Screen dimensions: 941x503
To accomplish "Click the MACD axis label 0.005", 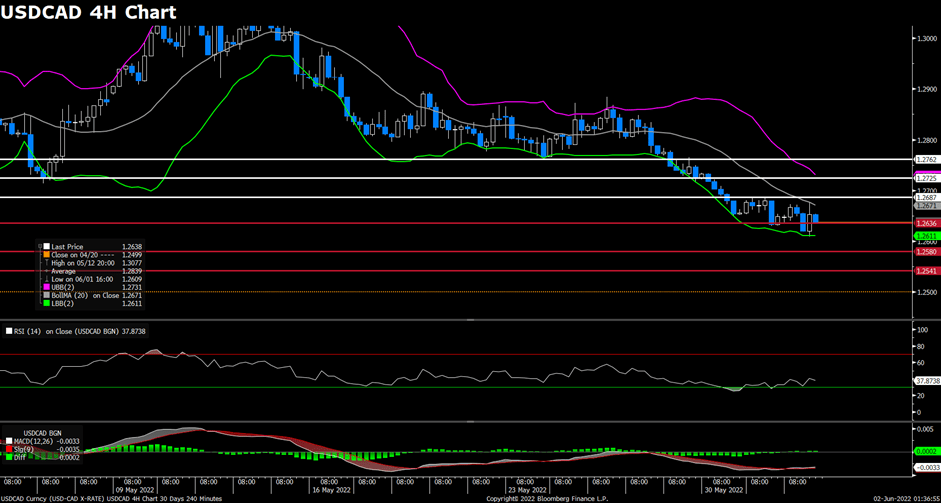I will [925, 430].
